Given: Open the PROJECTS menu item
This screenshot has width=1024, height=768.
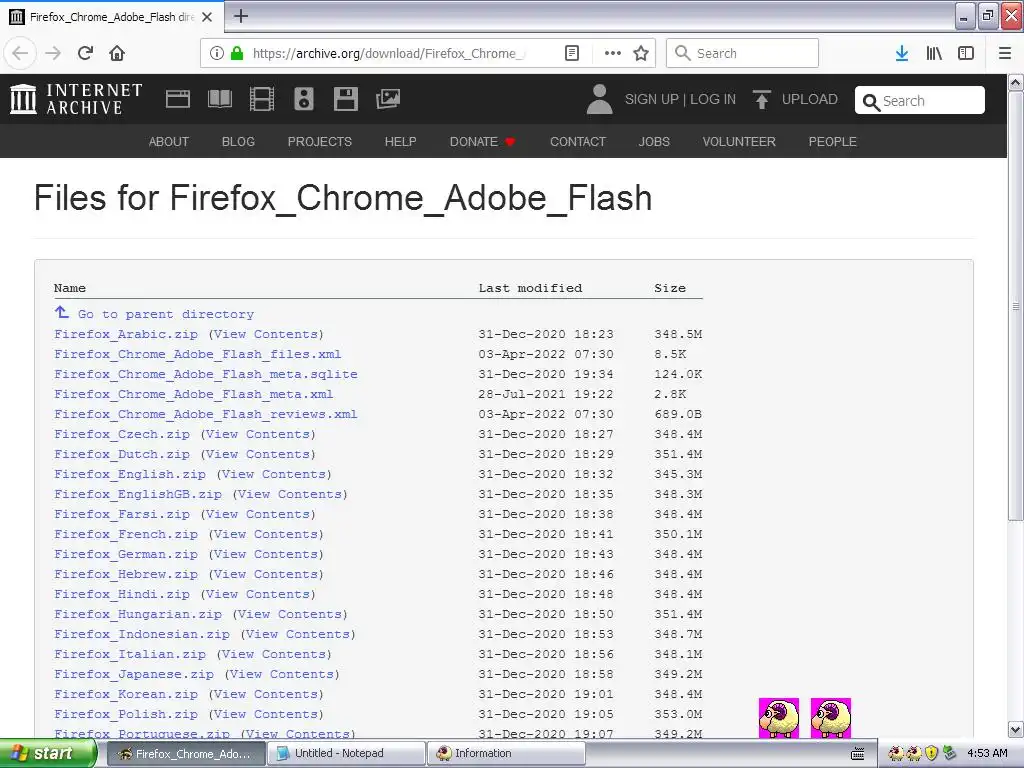Looking at the screenshot, I should [319, 142].
